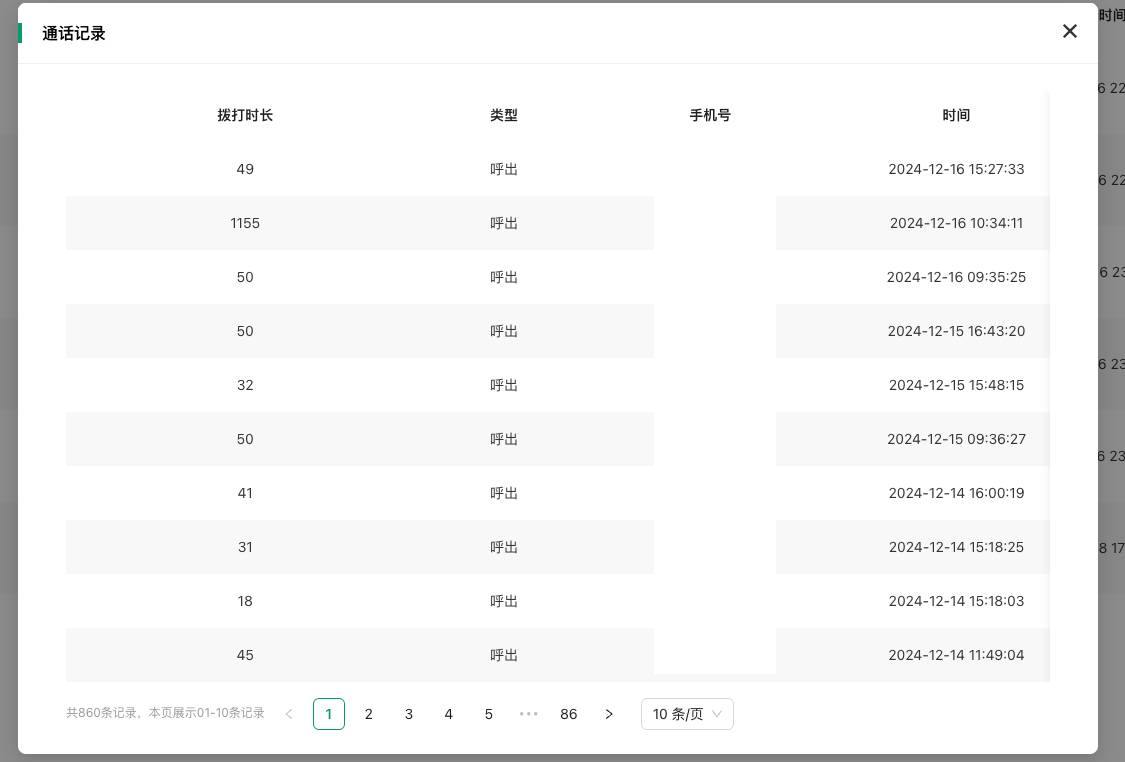
Task: Click the 共860条记录 summary text
Action: tap(165, 713)
